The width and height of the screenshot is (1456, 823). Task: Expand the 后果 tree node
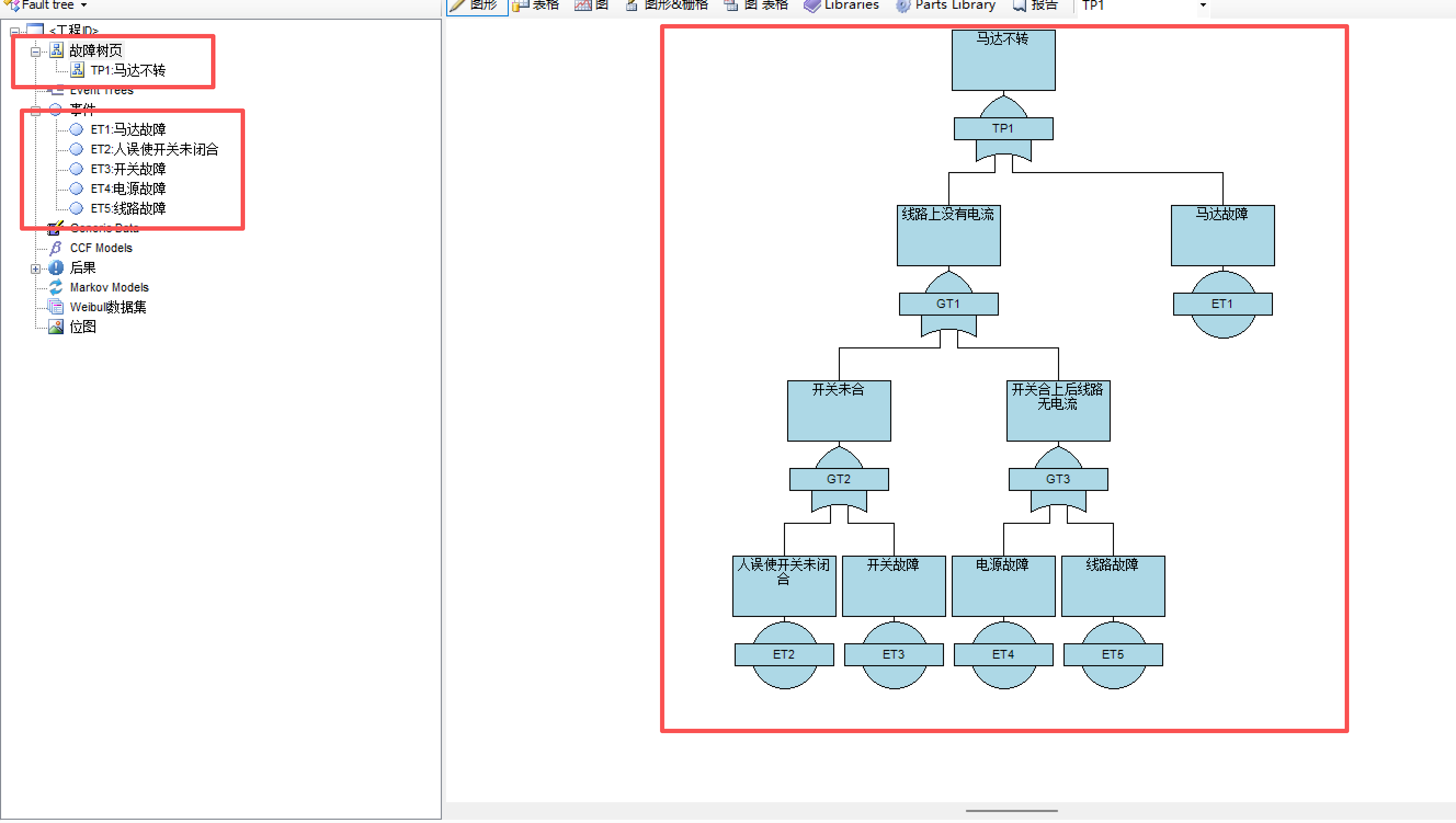[x=36, y=269]
